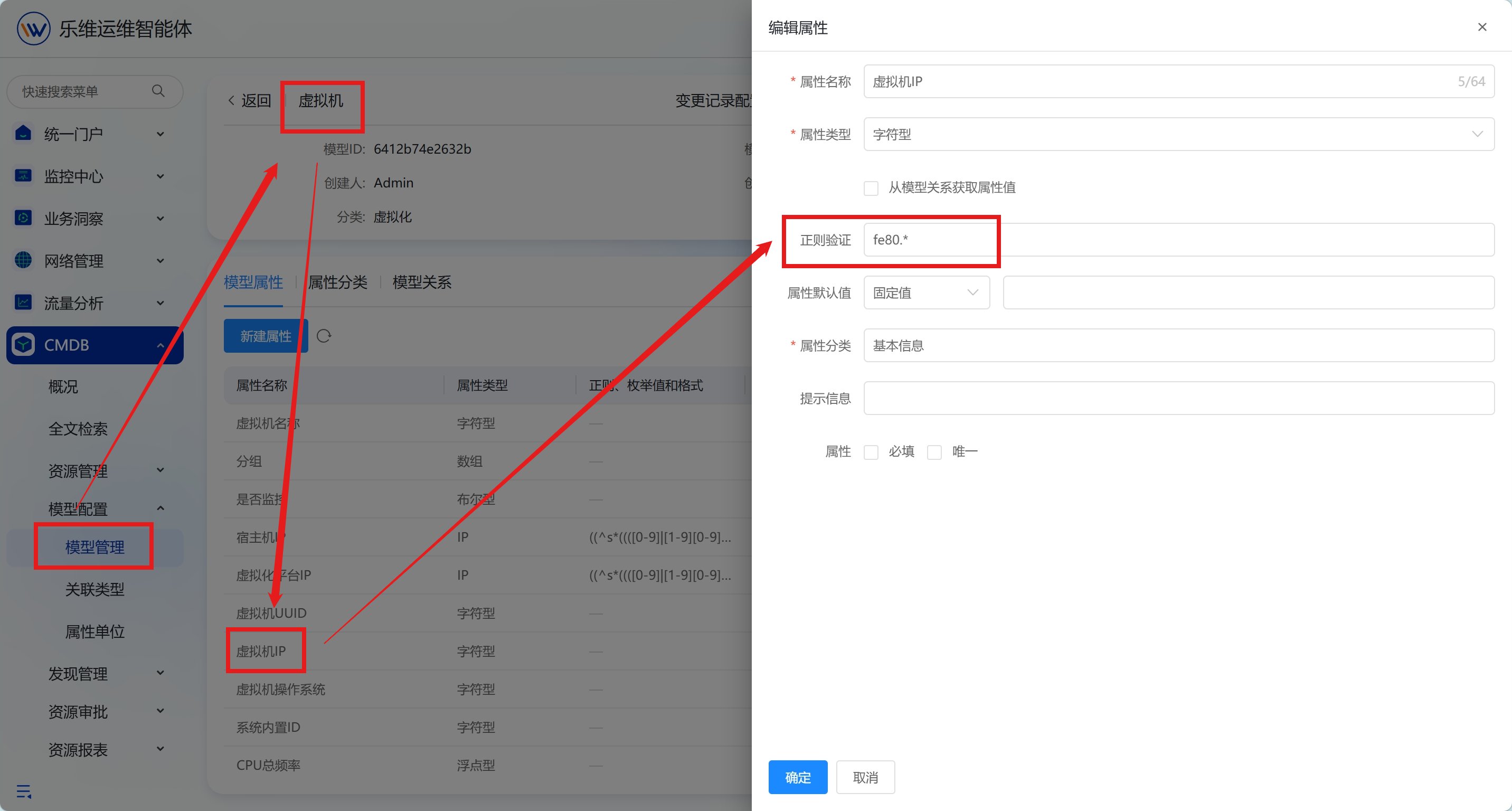Viewport: 1512px width, 811px height.
Task: Select the 分组 attribute row
Action: (488, 460)
